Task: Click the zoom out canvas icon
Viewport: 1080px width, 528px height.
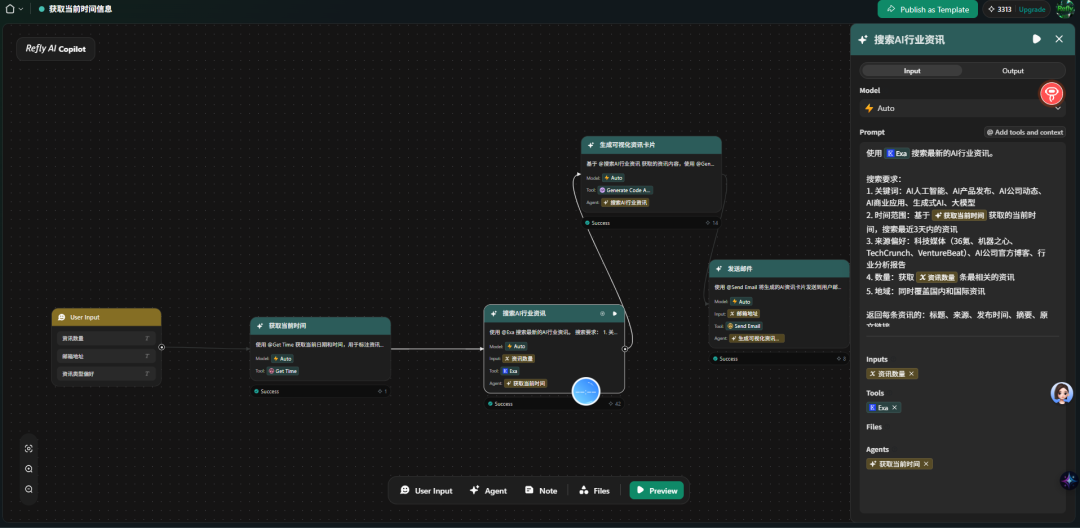Action: [x=29, y=489]
